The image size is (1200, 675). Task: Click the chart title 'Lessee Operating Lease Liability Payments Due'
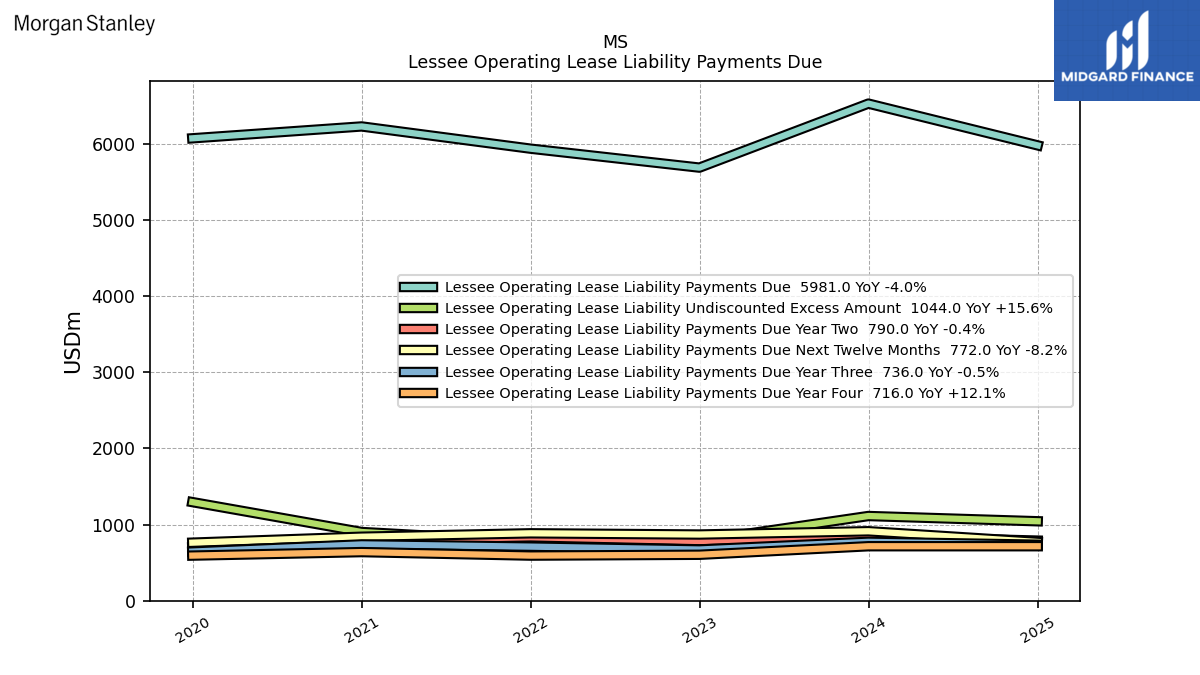[x=615, y=62]
